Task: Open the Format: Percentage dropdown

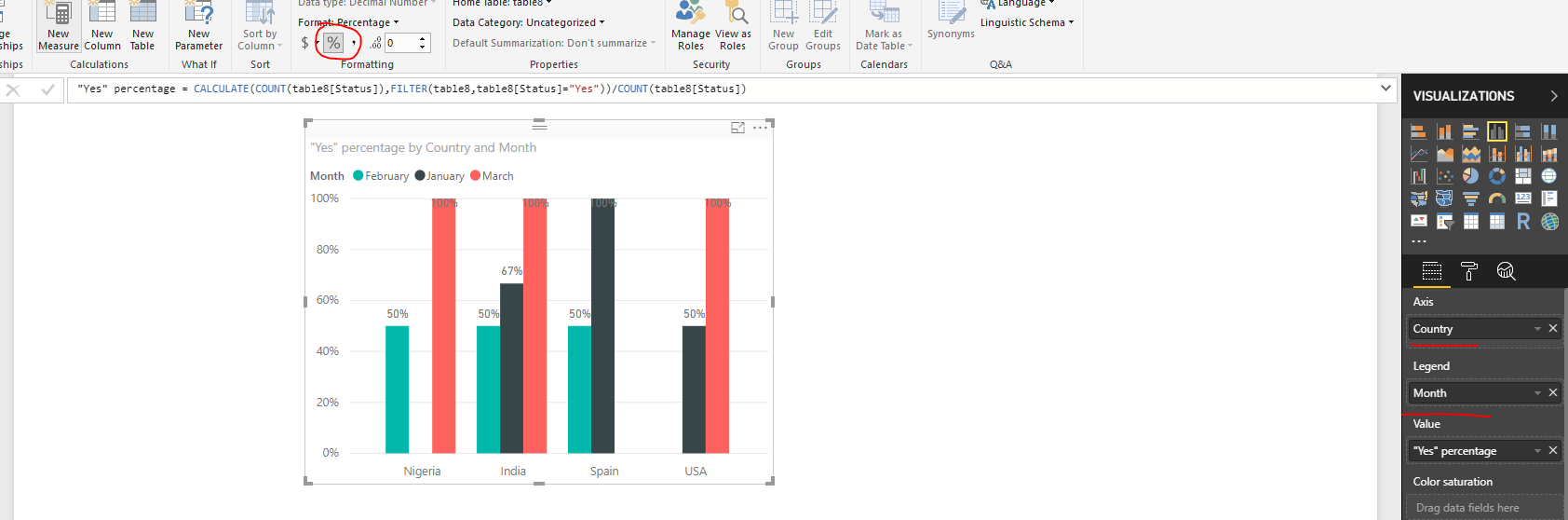Action: pos(348,22)
